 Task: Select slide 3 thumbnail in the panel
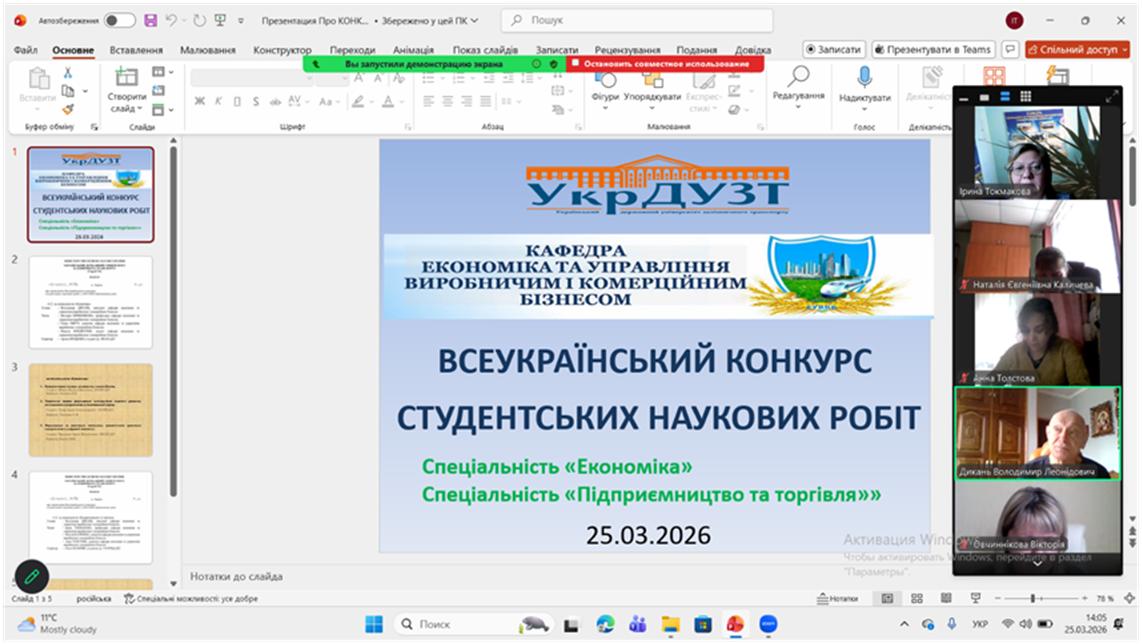[x=90, y=409]
